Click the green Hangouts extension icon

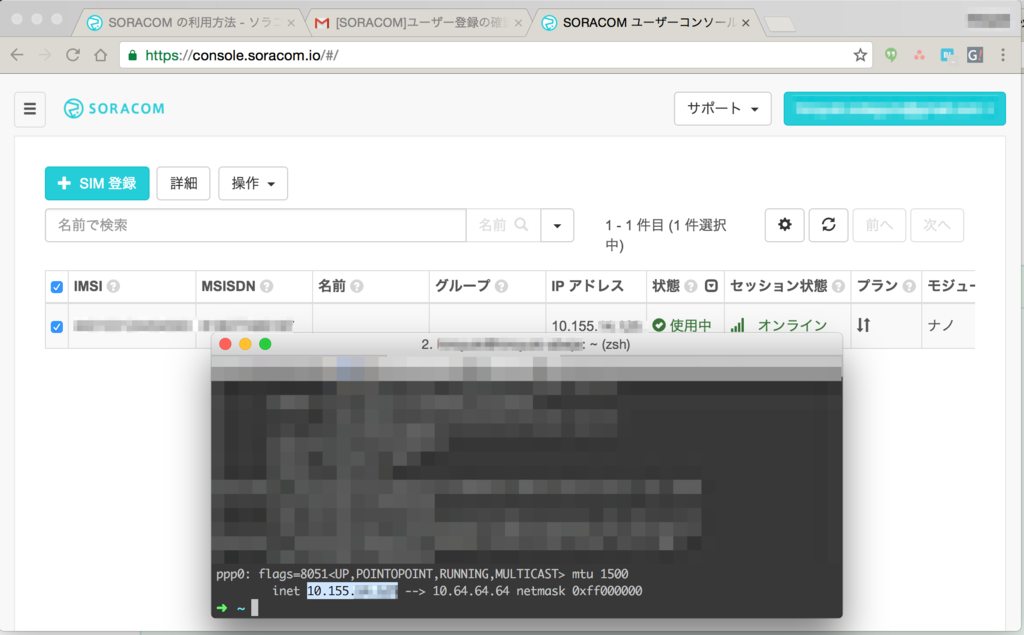891,56
